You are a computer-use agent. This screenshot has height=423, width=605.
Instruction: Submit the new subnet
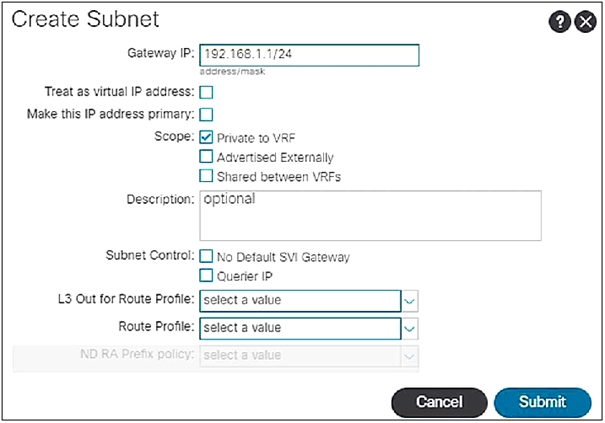(x=543, y=402)
